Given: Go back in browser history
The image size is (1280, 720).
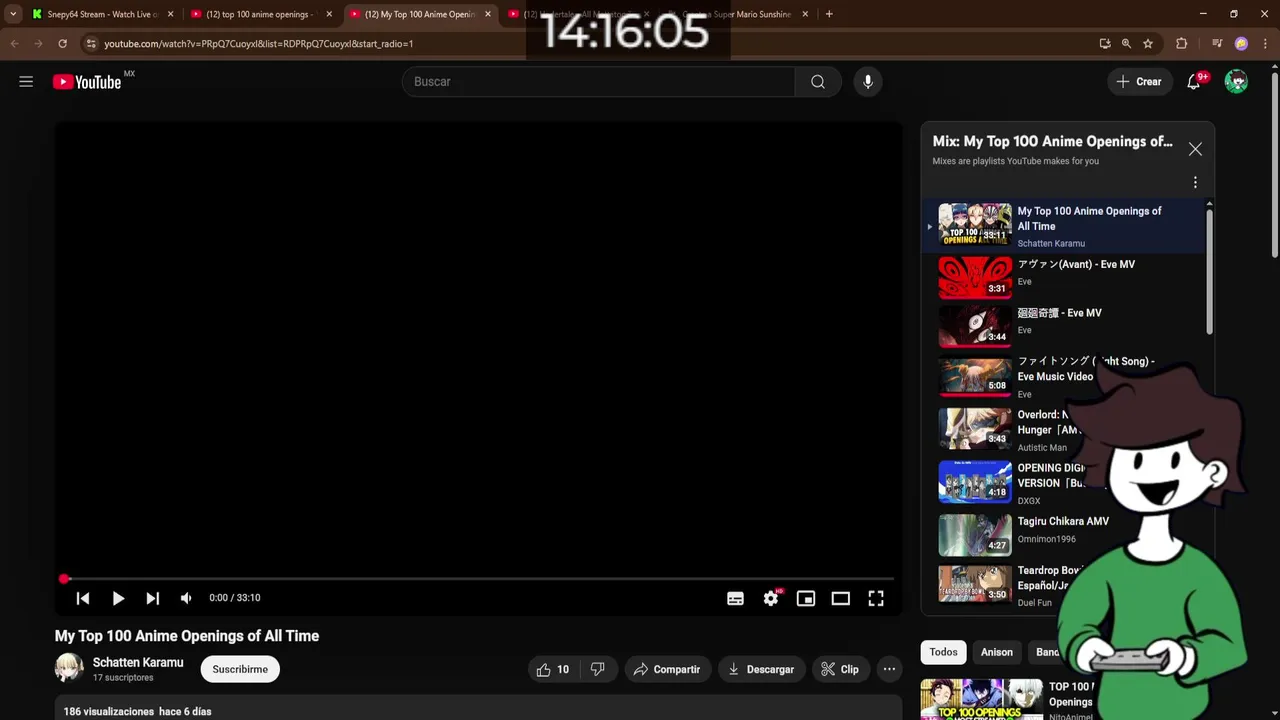Looking at the screenshot, I should coord(14,44).
